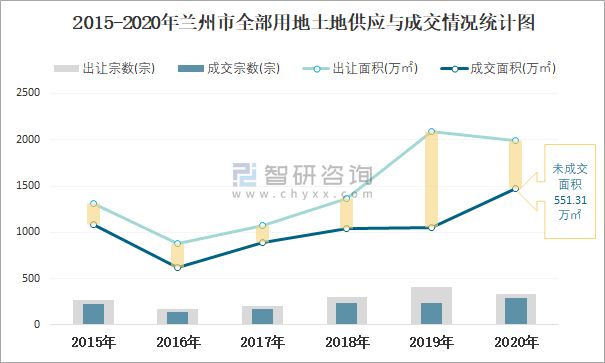
Task: Select the 2015年 blue 成交宗数 bar
Action: (93, 314)
